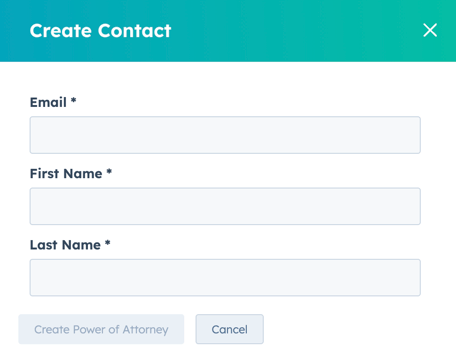Close the Create Contact dialog

pos(430,30)
